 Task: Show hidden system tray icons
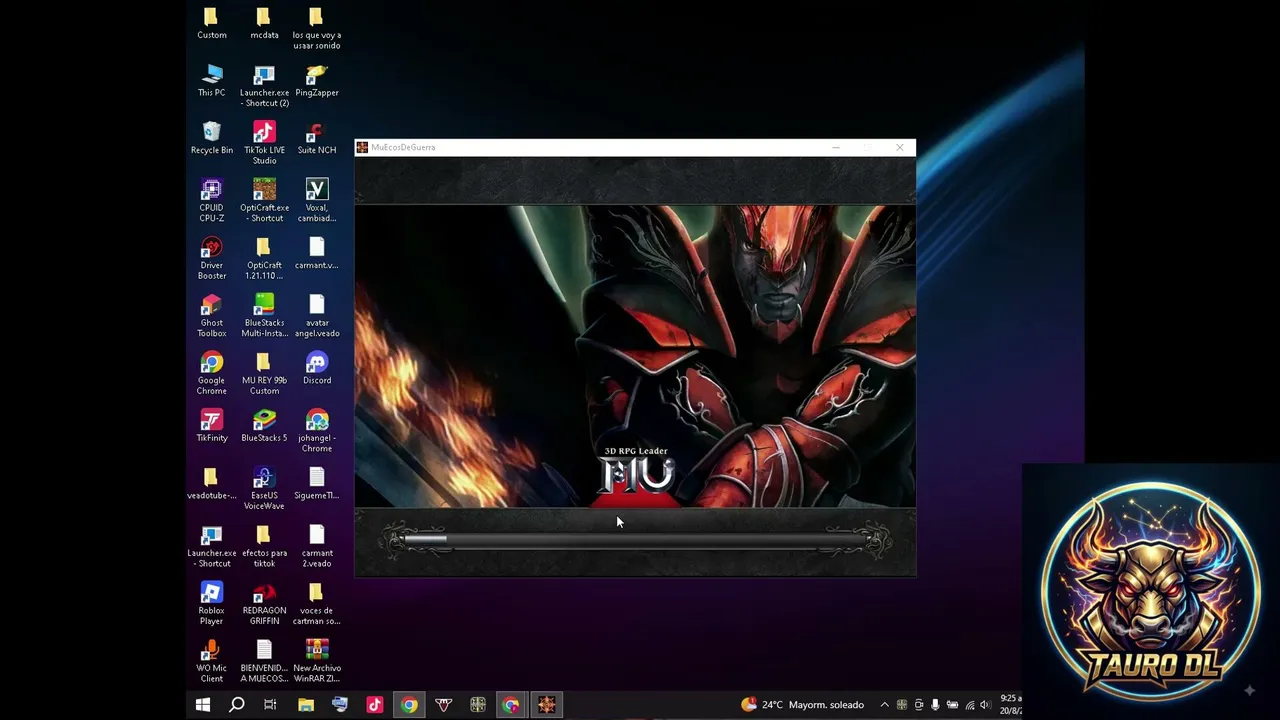884,705
